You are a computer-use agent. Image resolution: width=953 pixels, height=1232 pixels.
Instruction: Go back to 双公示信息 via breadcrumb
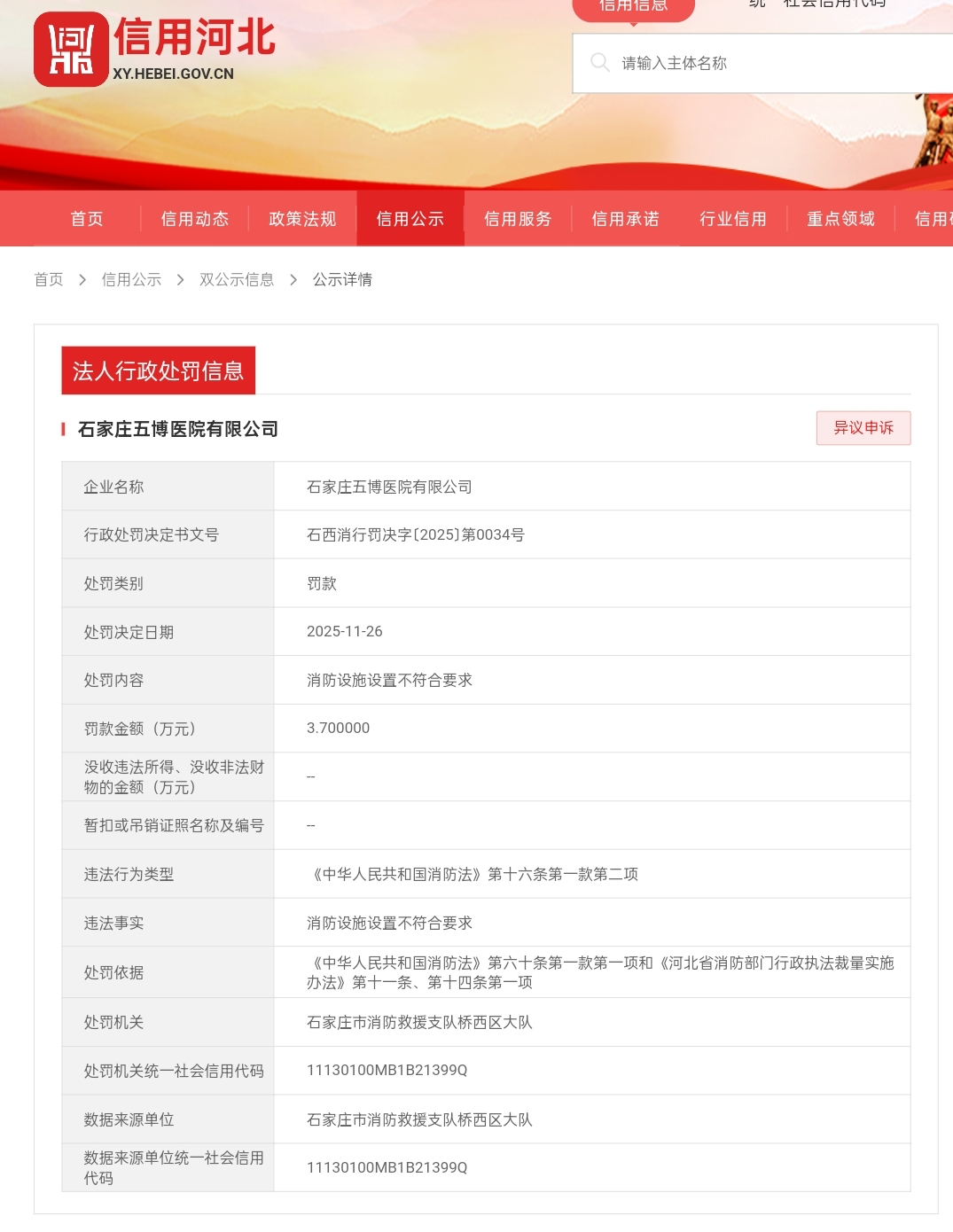[237, 280]
